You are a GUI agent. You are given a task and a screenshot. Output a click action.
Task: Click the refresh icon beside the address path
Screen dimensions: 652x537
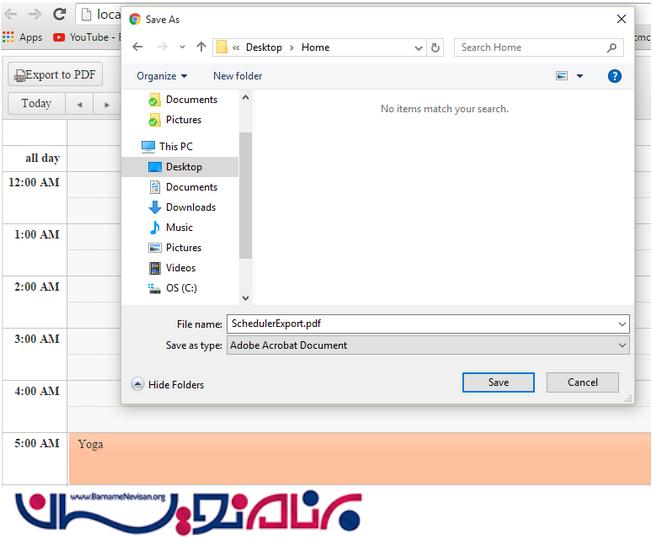435,47
